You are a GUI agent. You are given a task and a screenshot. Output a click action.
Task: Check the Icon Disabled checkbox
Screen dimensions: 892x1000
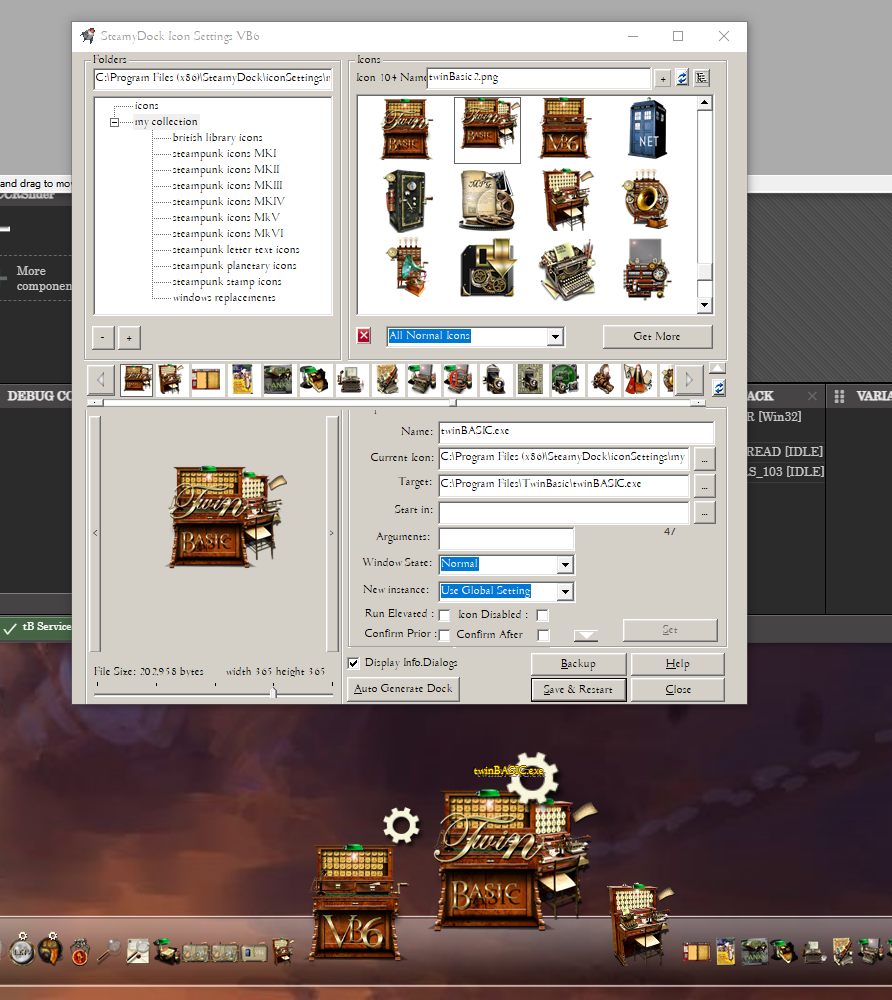pyautogui.click(x=541, y=615)
